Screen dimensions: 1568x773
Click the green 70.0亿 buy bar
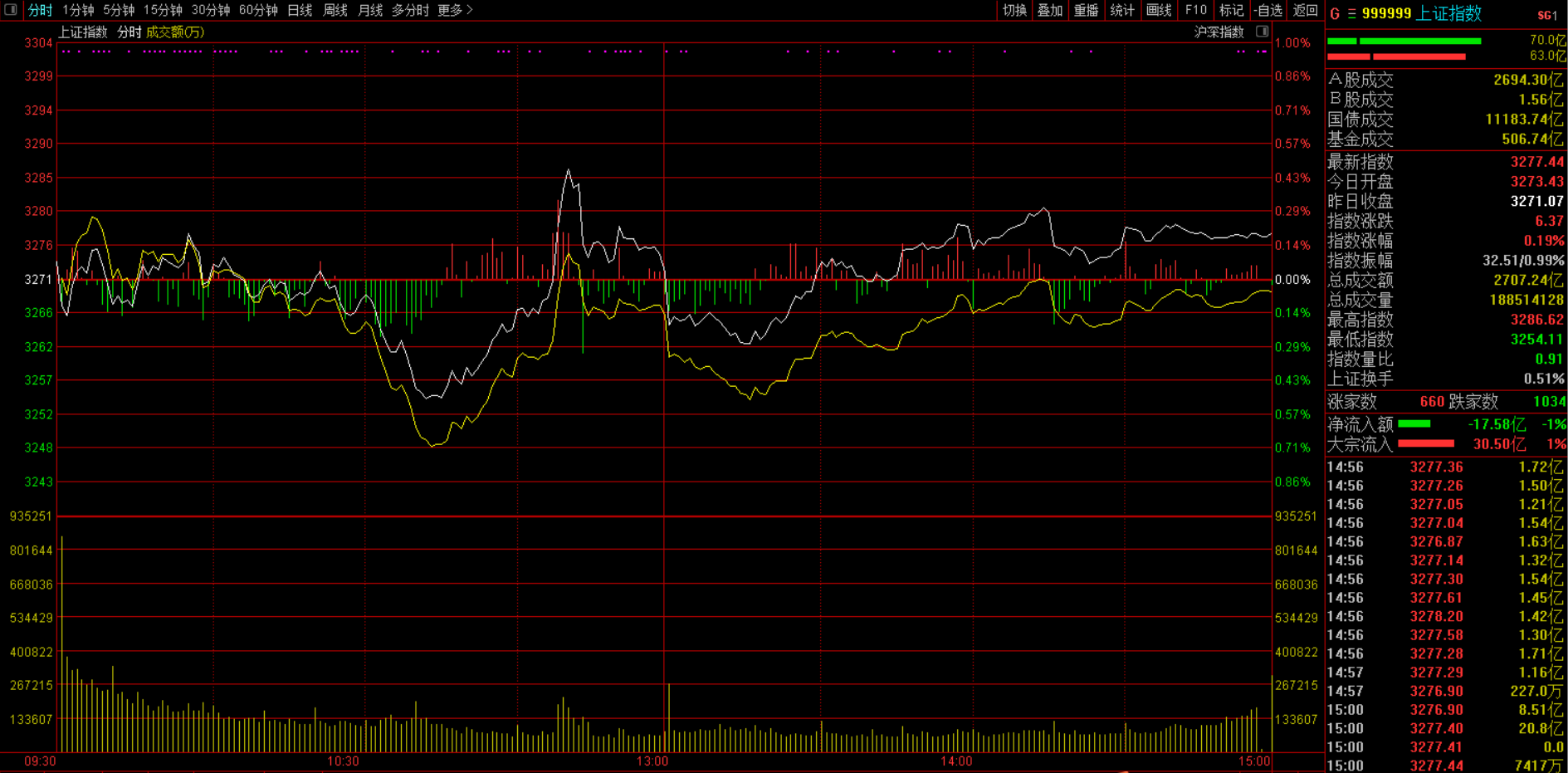coord(1404,41)
